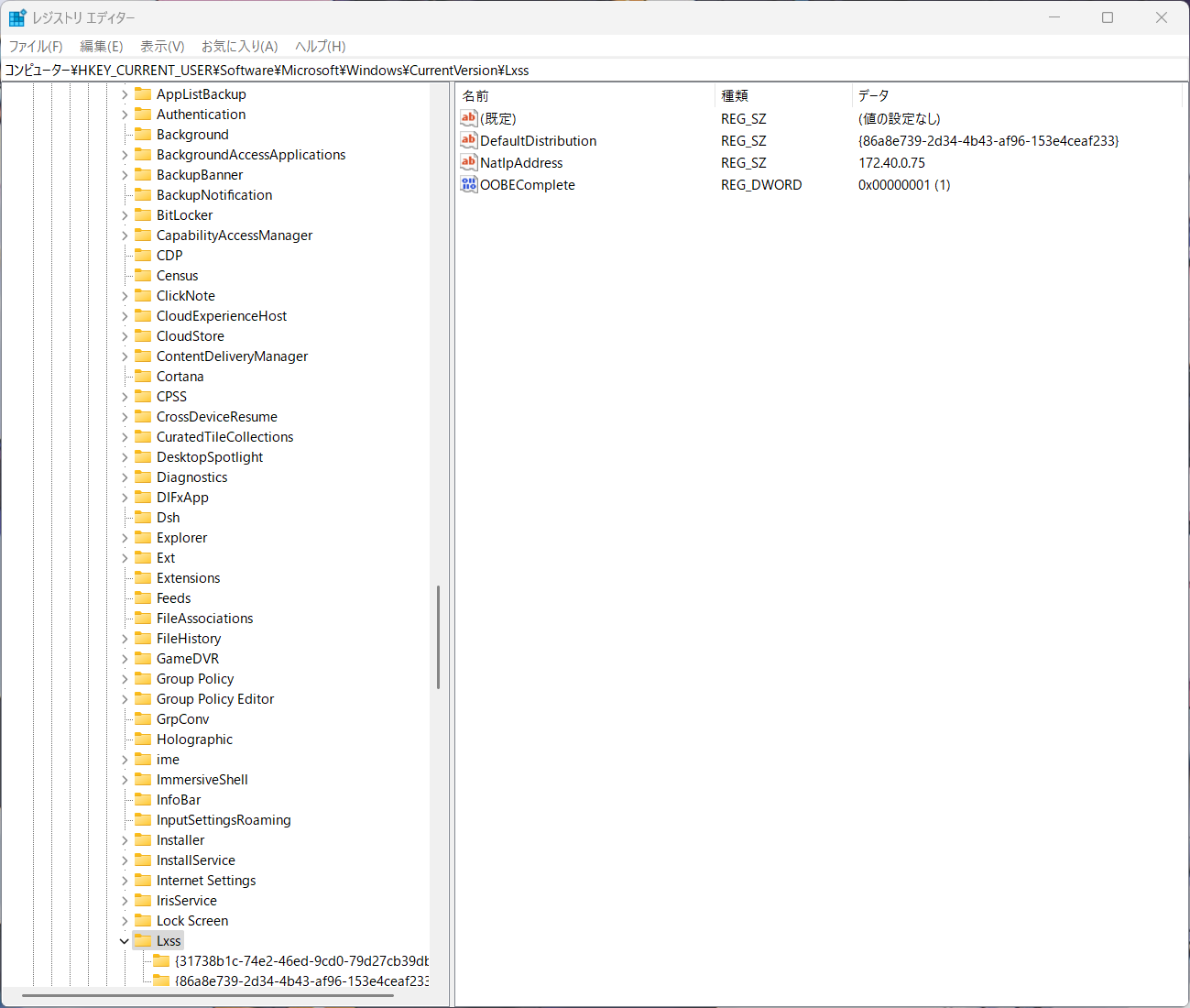Open the ファイル(F) menu
Image resolution: width=1190 pixels, height=1008 pixels.
point(36,46)
